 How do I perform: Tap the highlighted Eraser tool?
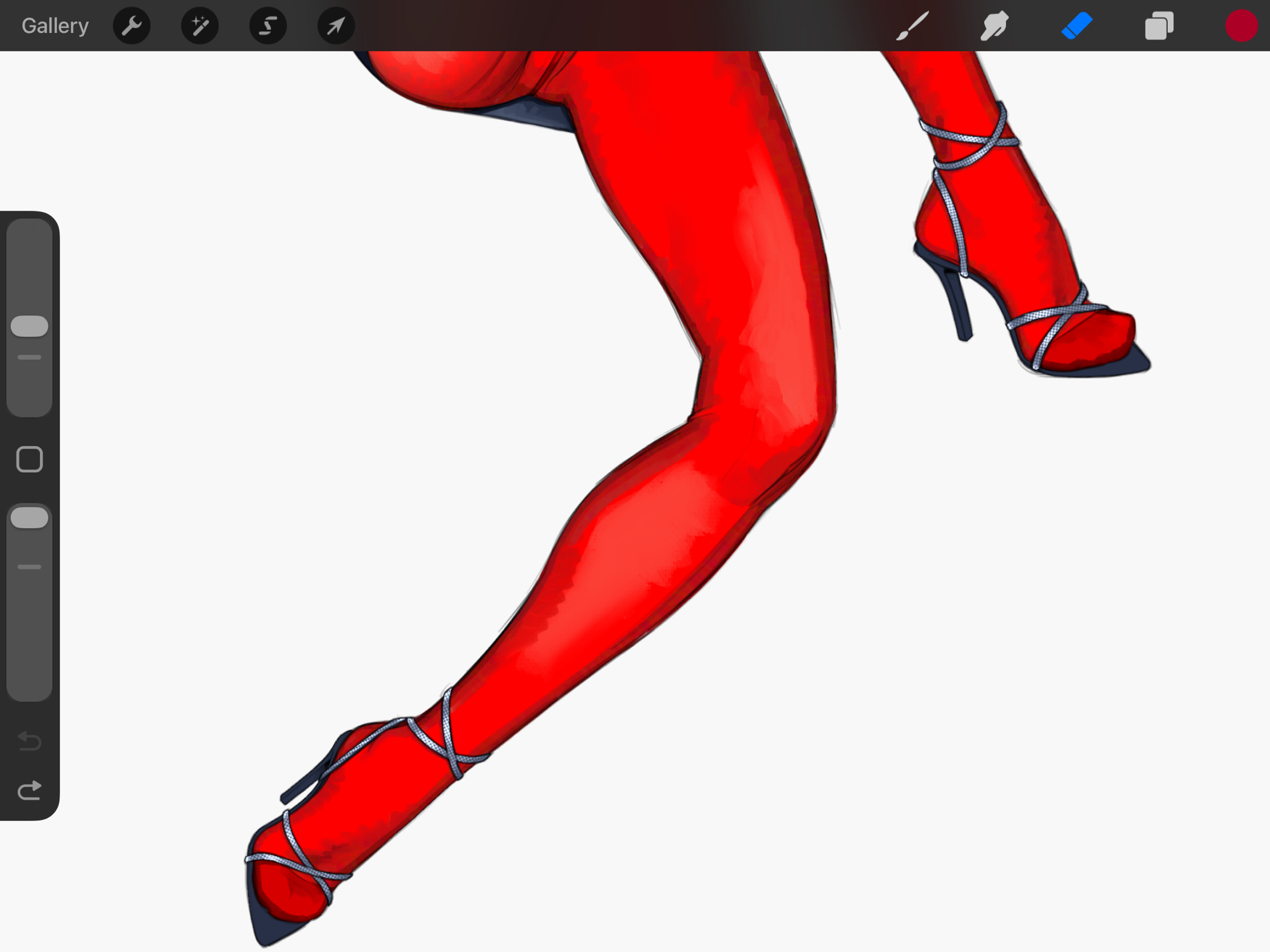coord(1076,26)
